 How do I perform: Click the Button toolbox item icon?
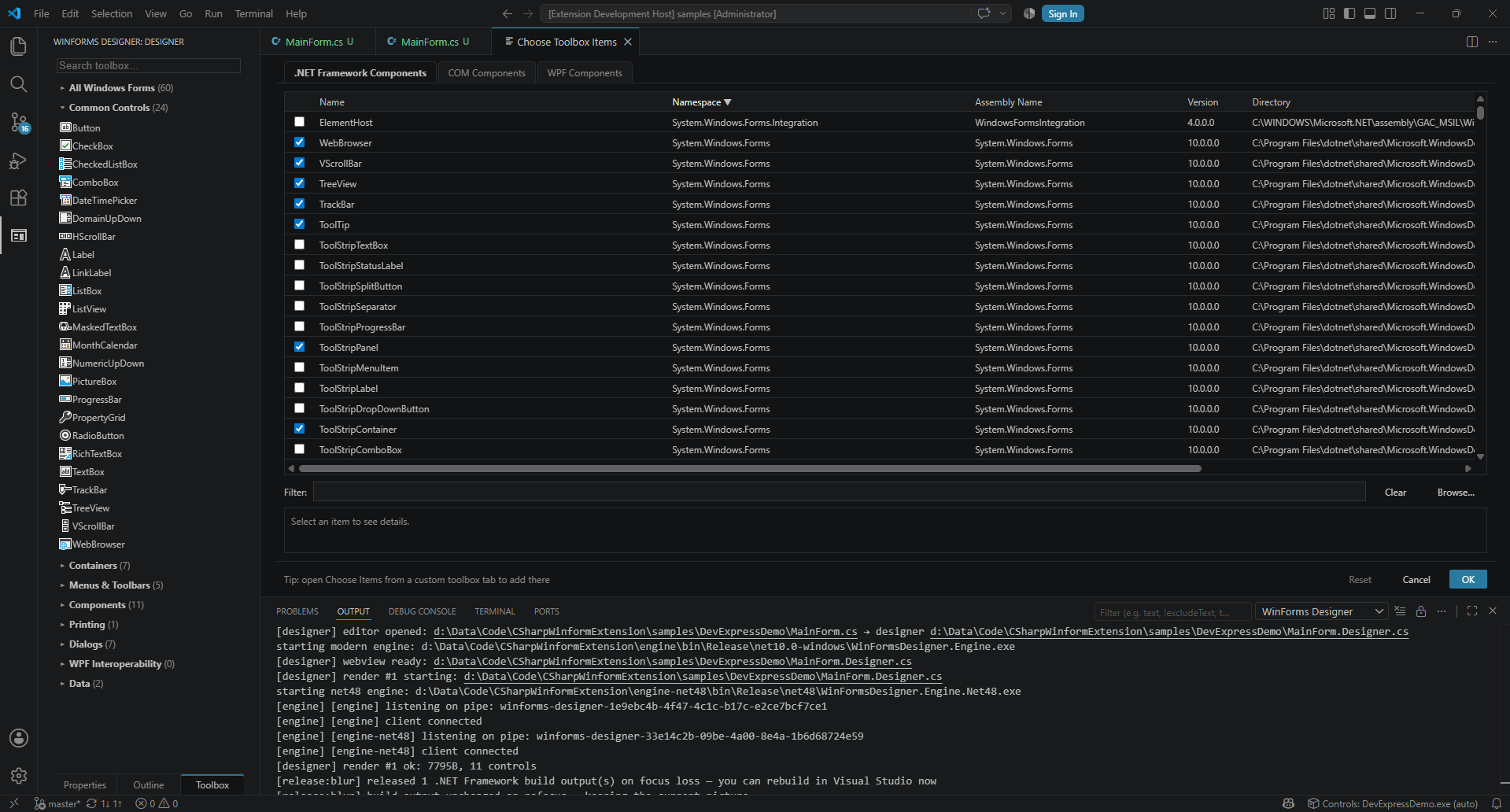tap(66, 127)
